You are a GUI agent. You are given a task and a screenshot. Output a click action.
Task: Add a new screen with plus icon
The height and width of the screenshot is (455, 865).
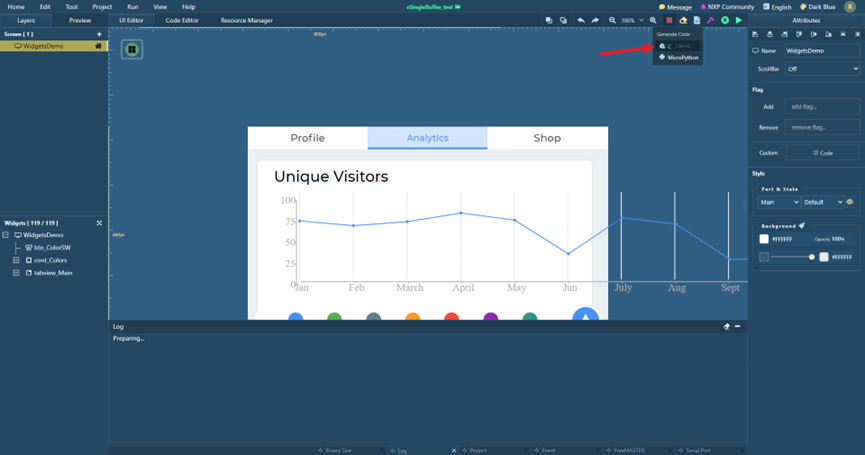tap(99, 34)
